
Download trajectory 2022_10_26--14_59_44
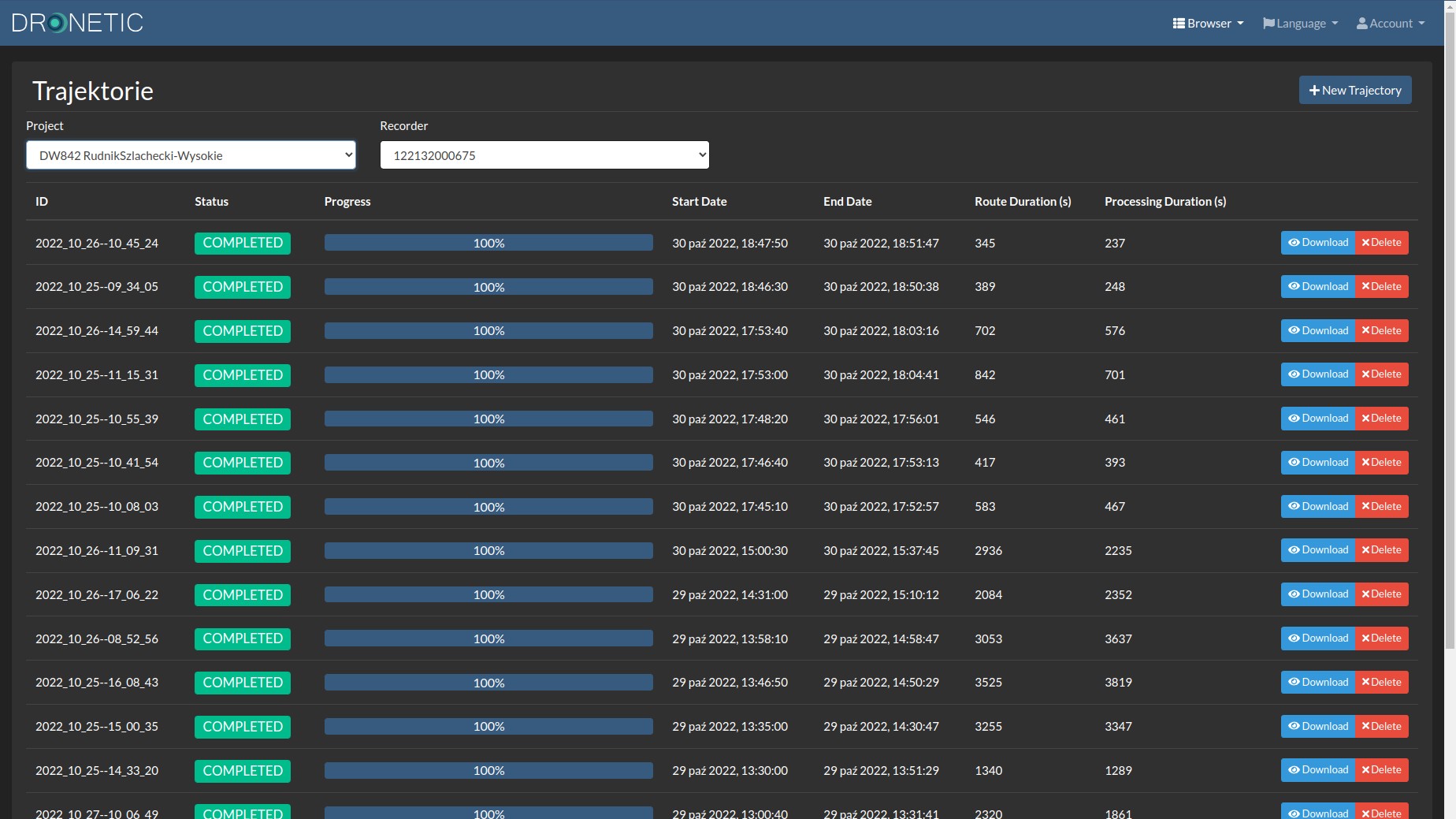(x=1318, y=331)
